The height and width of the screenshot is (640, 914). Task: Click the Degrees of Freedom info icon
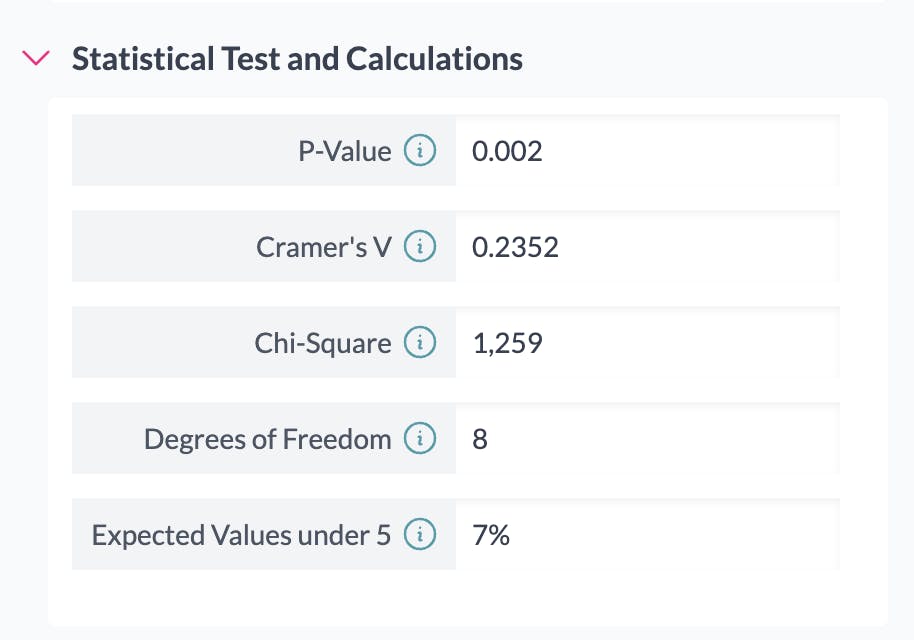pyautogui.click(x=420, y=440)
